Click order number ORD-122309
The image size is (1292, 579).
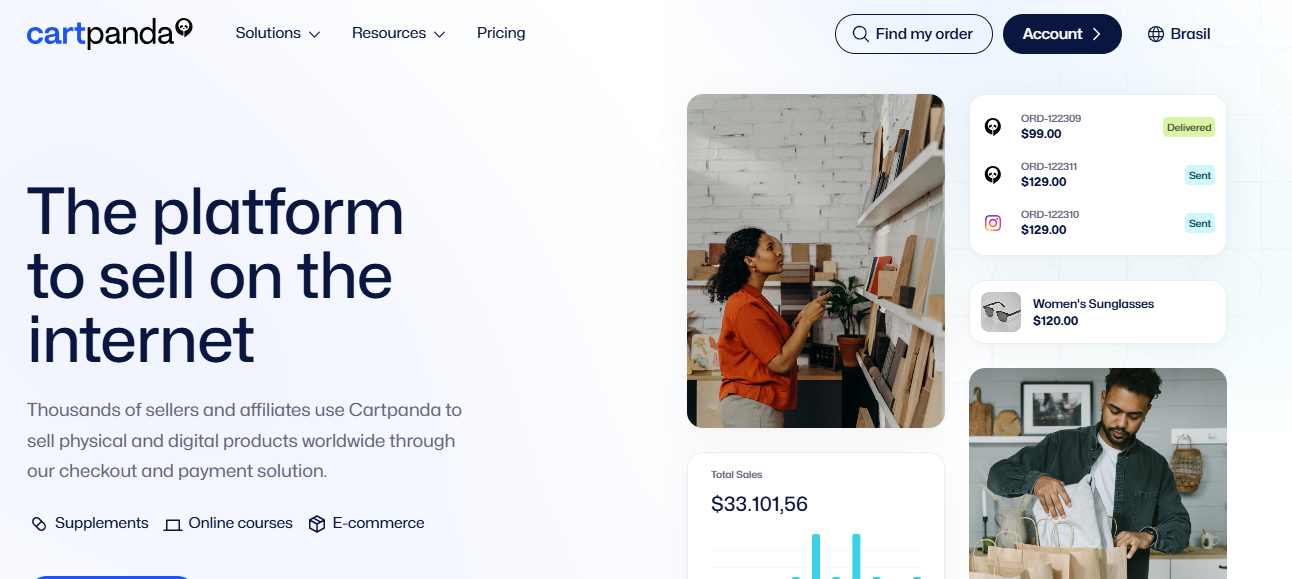click(x=1051, y=119)
